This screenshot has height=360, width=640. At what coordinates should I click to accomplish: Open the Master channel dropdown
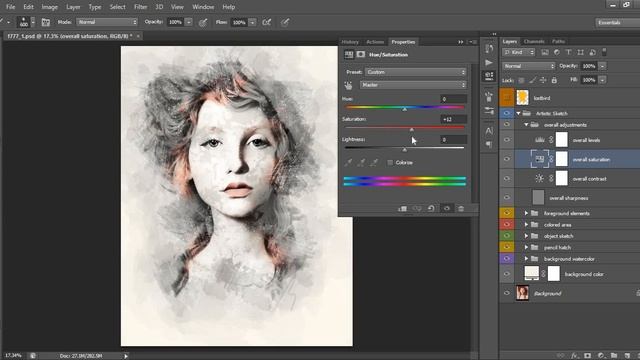413,85
